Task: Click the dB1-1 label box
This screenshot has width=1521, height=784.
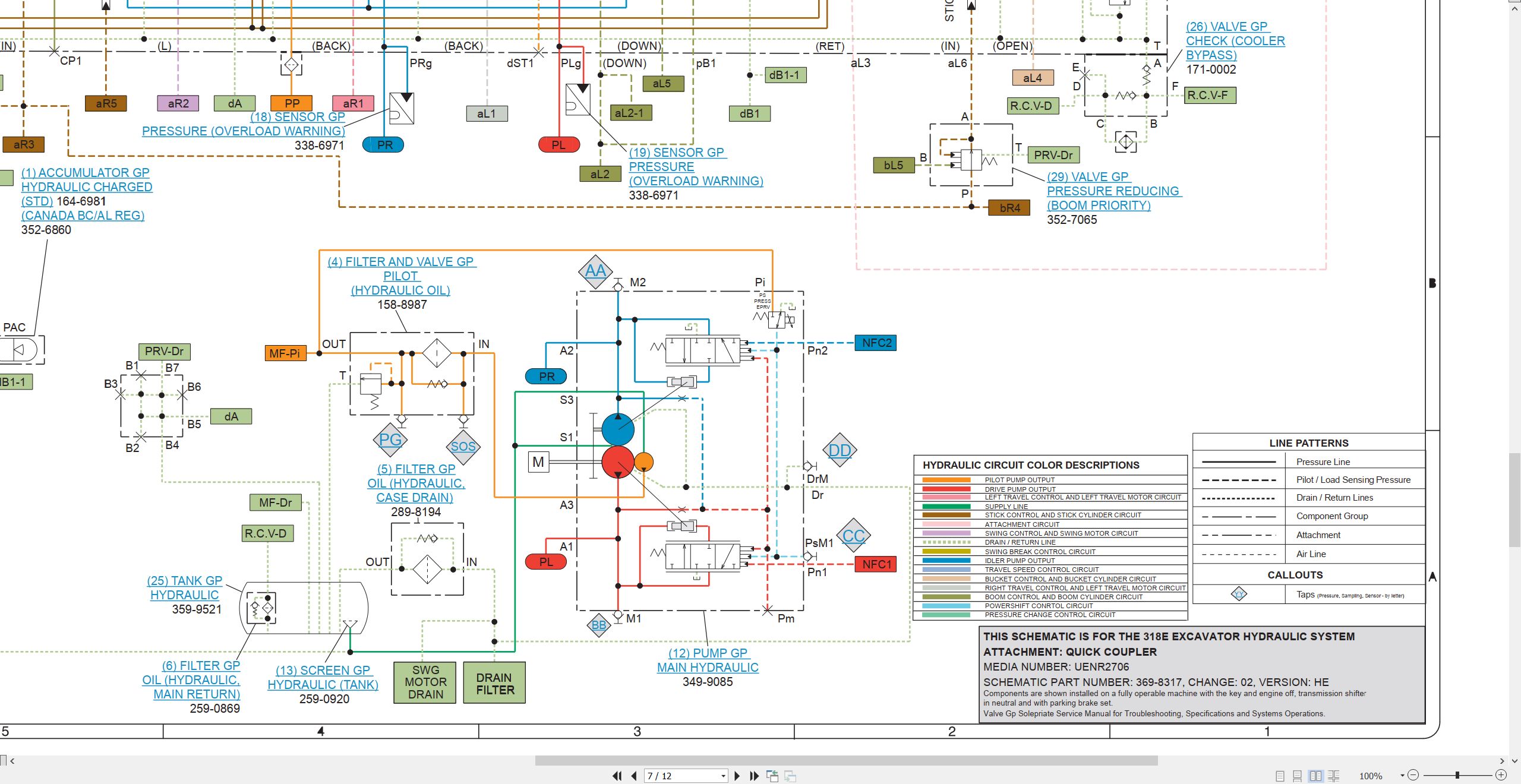Action: 785,75
